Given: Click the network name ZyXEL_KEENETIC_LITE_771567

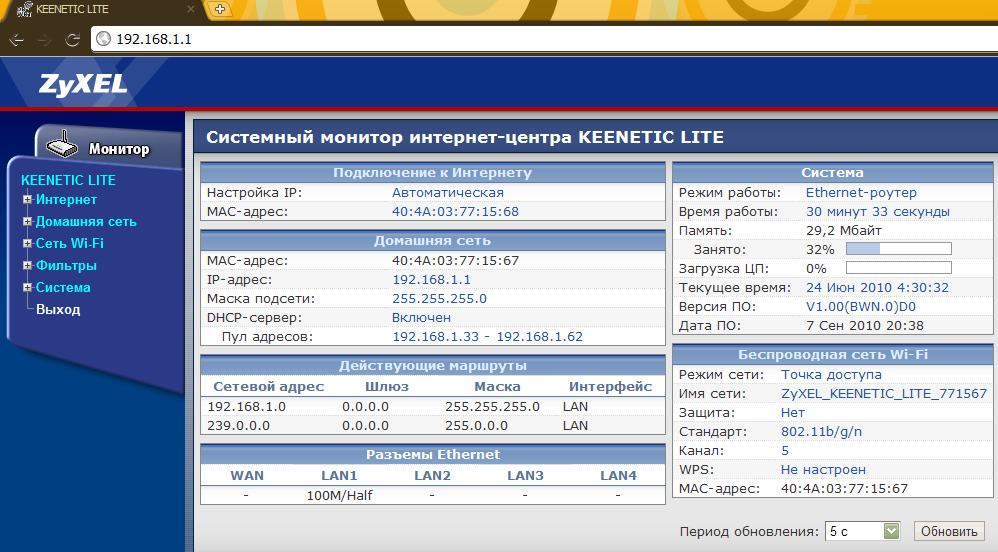Looking at the screenshot, I should point(883,393).
